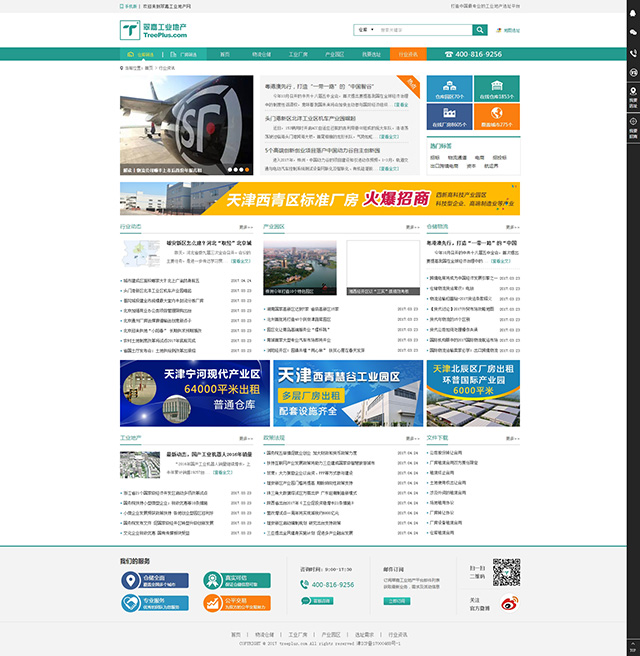Open the 物流仓储 navigation tab
The height and width of the screenshot is (656, 640).
tap(262, 54)
